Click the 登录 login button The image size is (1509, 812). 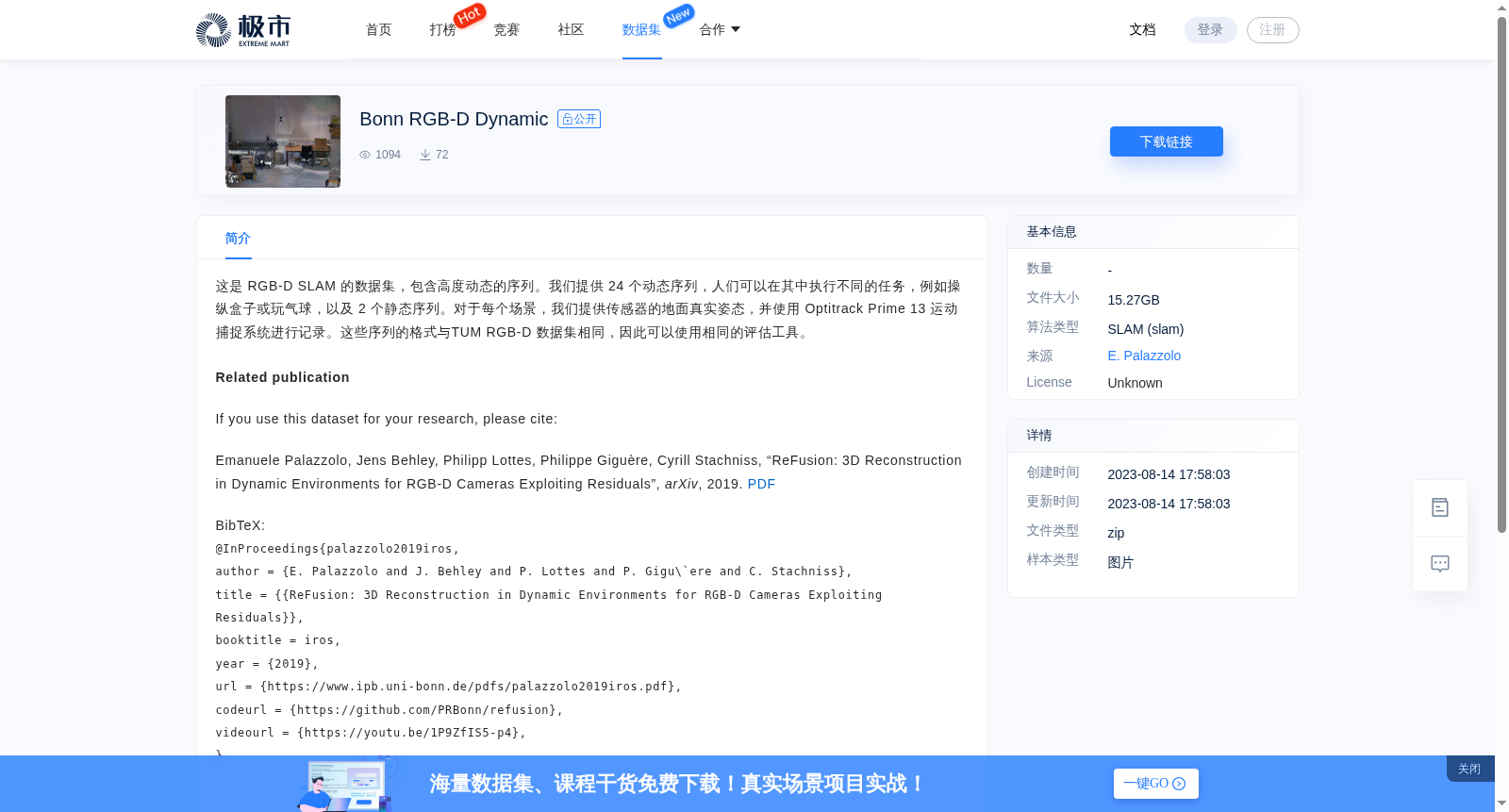1210,30
